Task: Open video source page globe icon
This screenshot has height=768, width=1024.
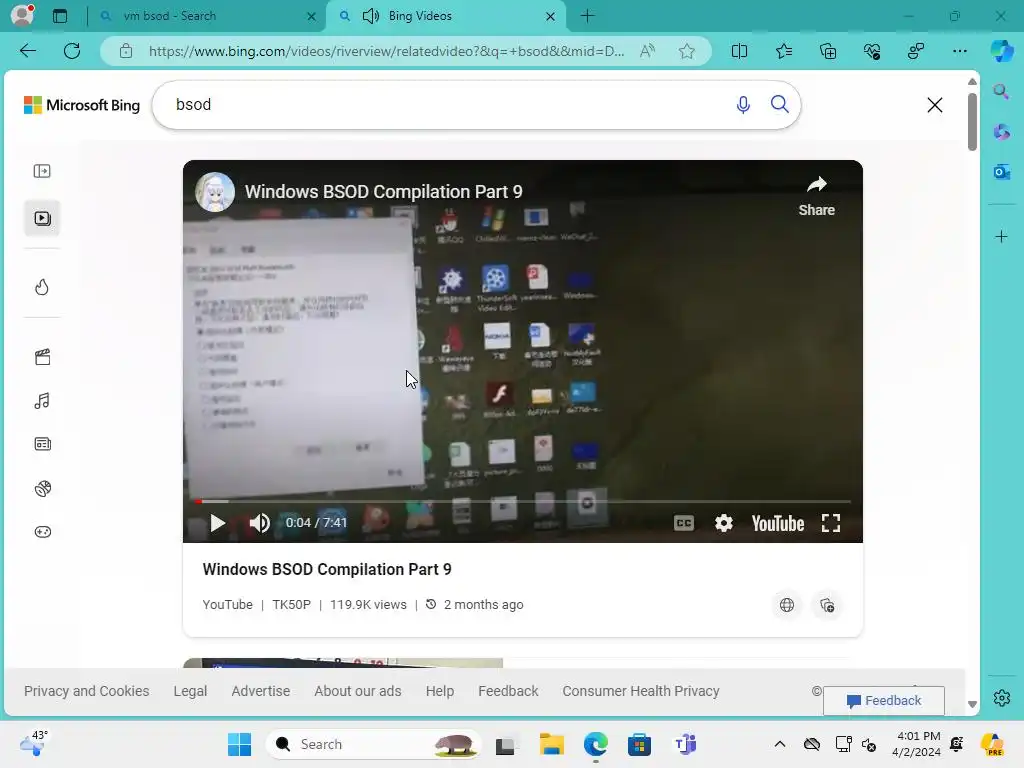Action: [x=787, y=605]
